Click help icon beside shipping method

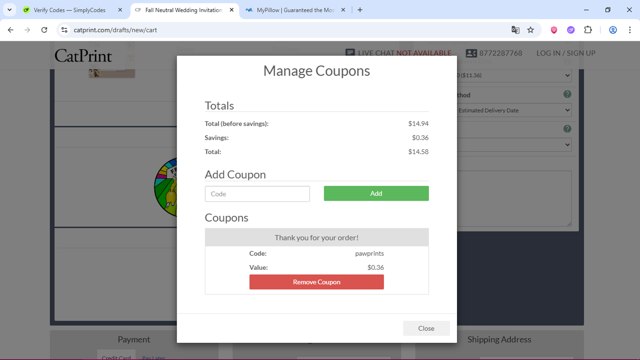point(567,94)
